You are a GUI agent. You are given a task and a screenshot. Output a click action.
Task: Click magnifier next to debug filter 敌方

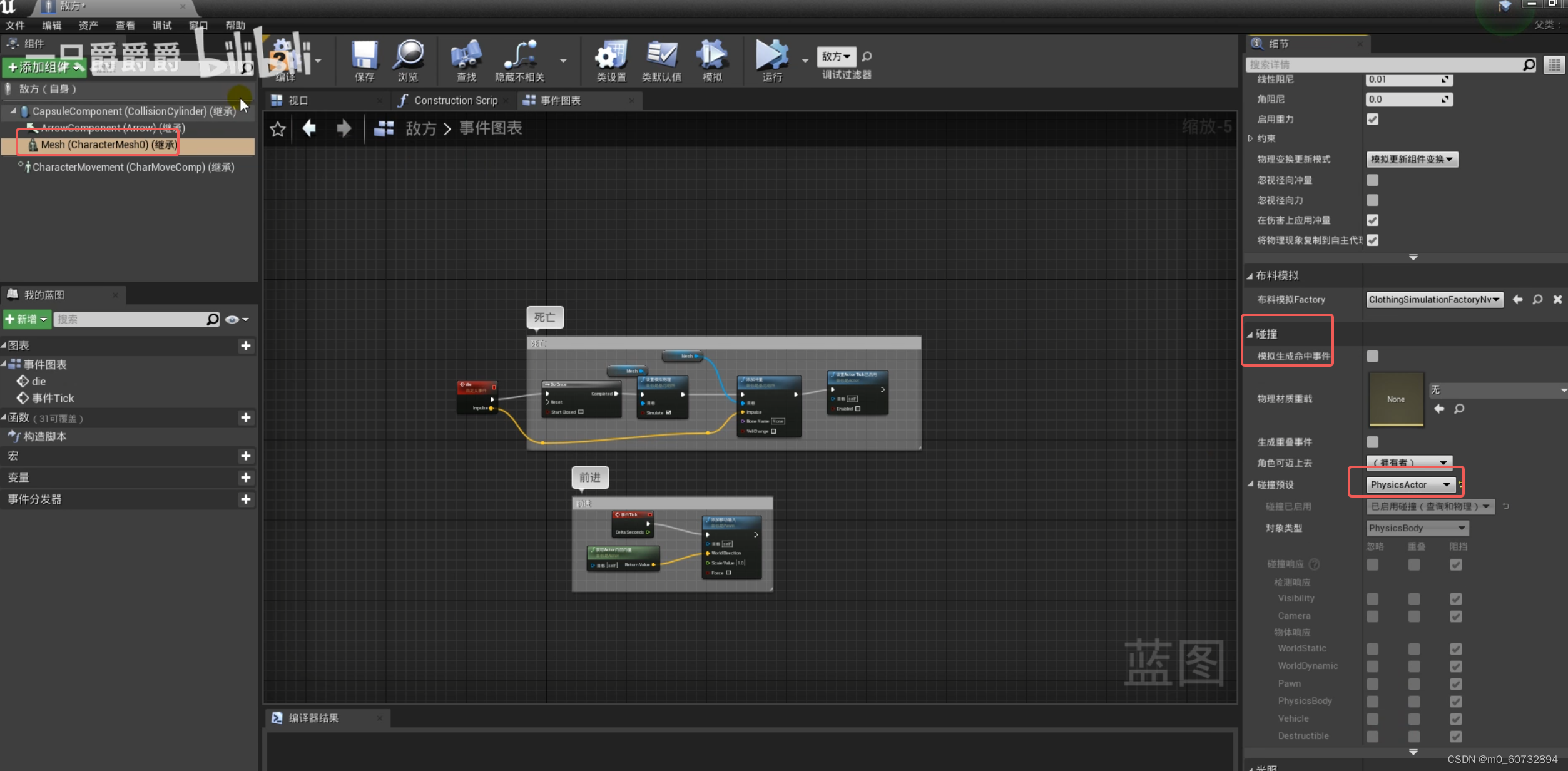pyautogui.click(x=867, y=57)
